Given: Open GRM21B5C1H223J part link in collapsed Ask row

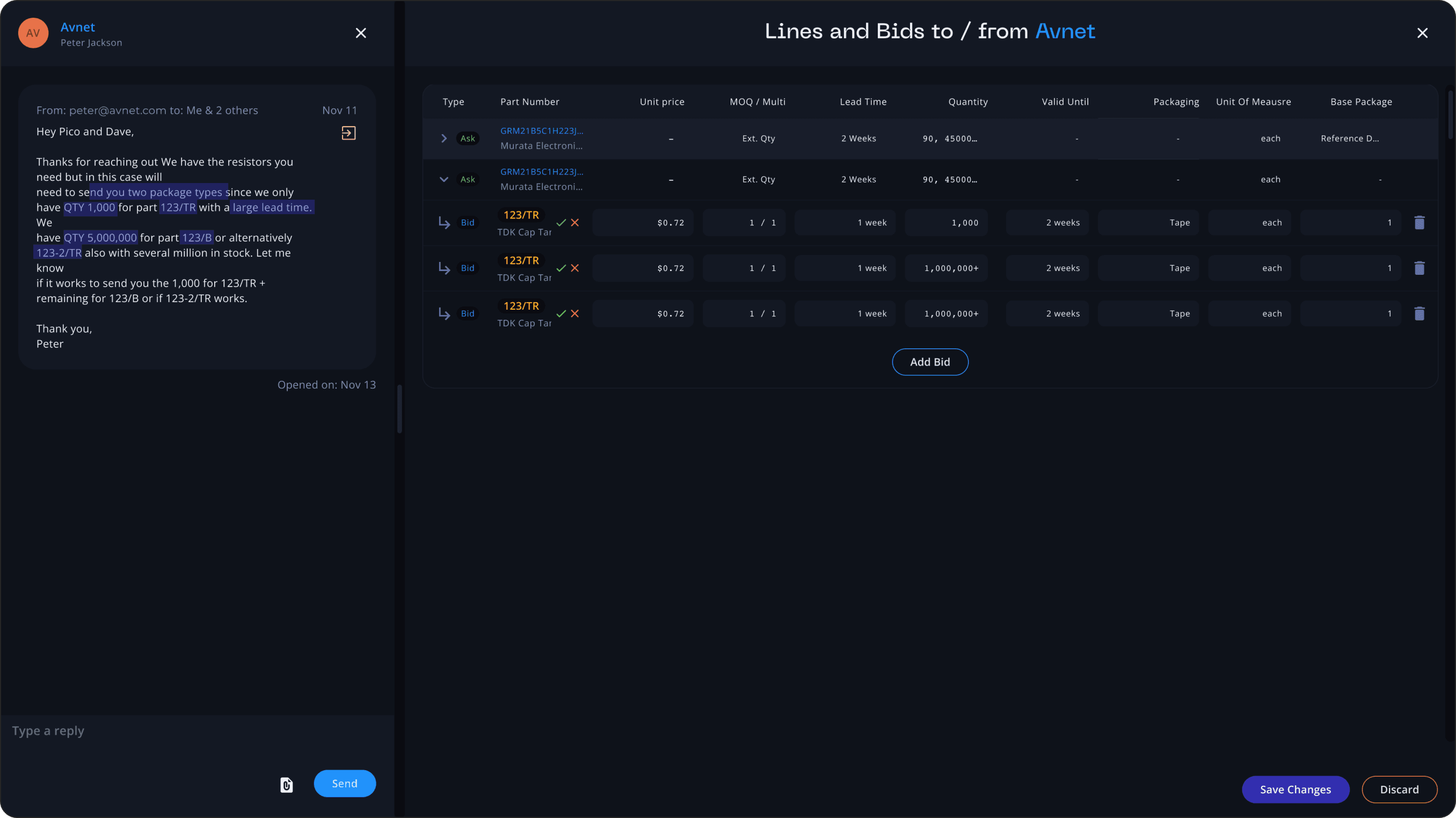Looking at the screenshot, I should [542, 130].
